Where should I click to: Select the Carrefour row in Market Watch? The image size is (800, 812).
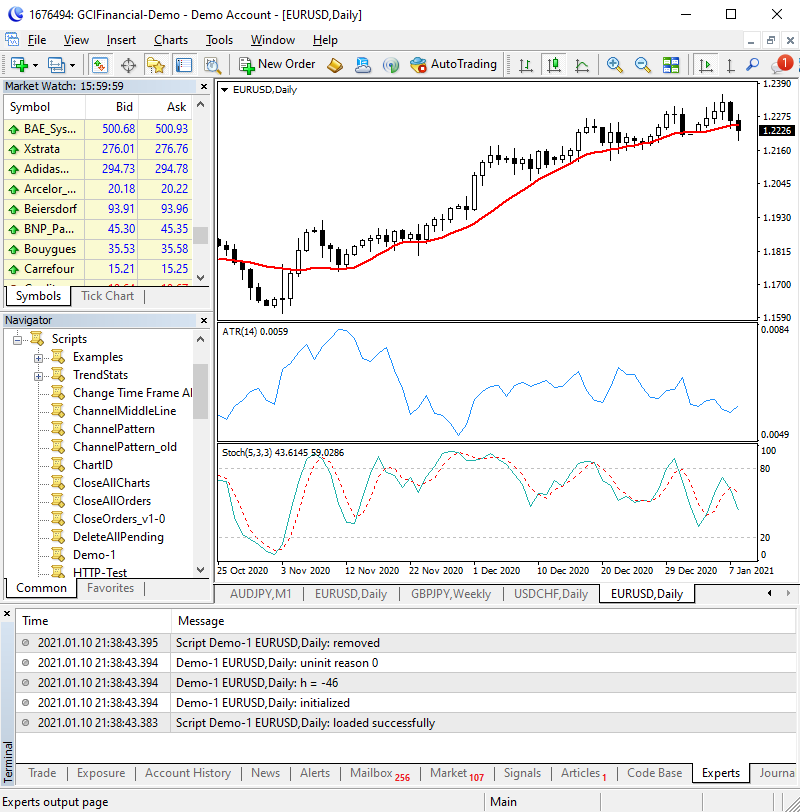(50, 269)
